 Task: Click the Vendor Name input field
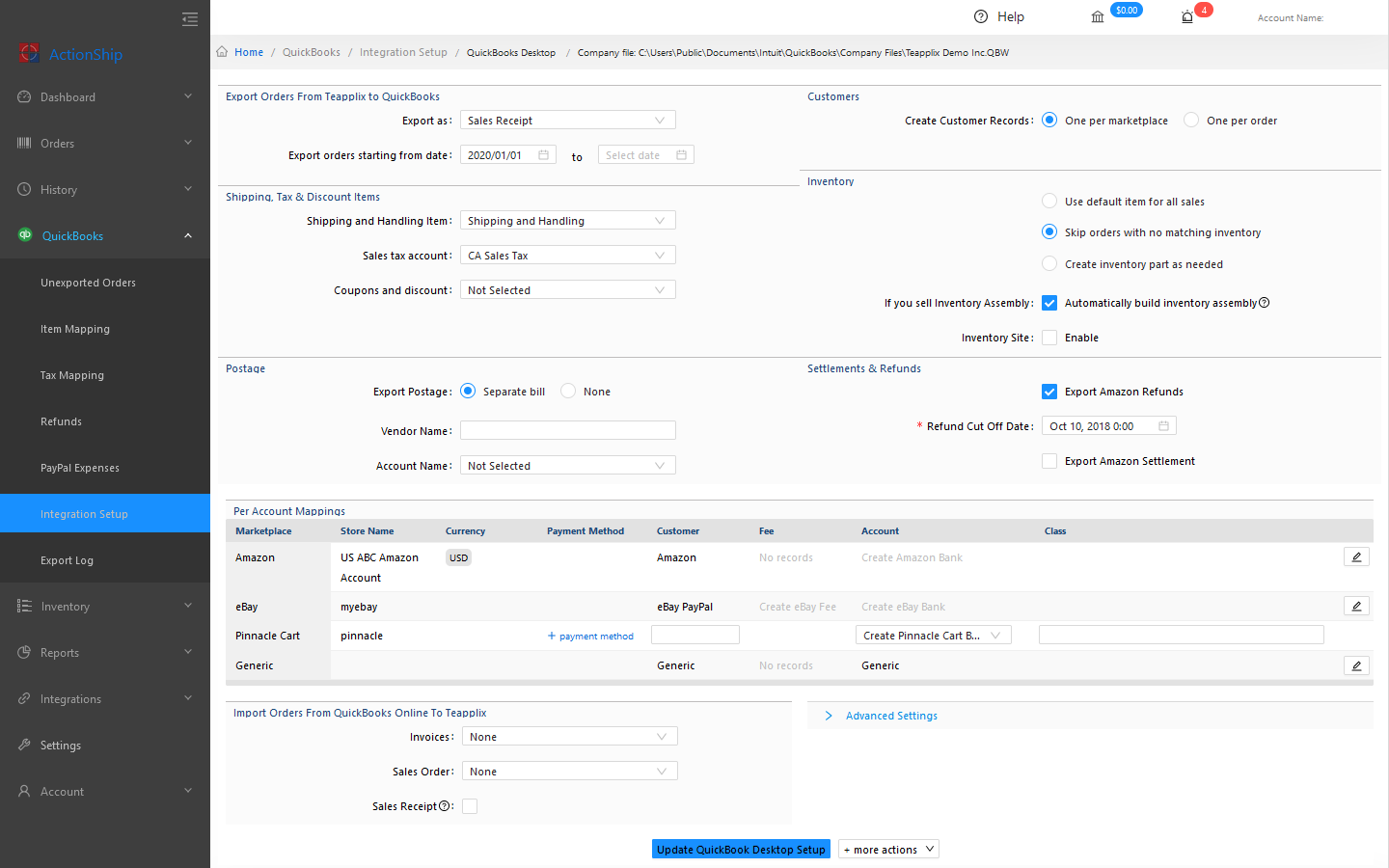567,431
